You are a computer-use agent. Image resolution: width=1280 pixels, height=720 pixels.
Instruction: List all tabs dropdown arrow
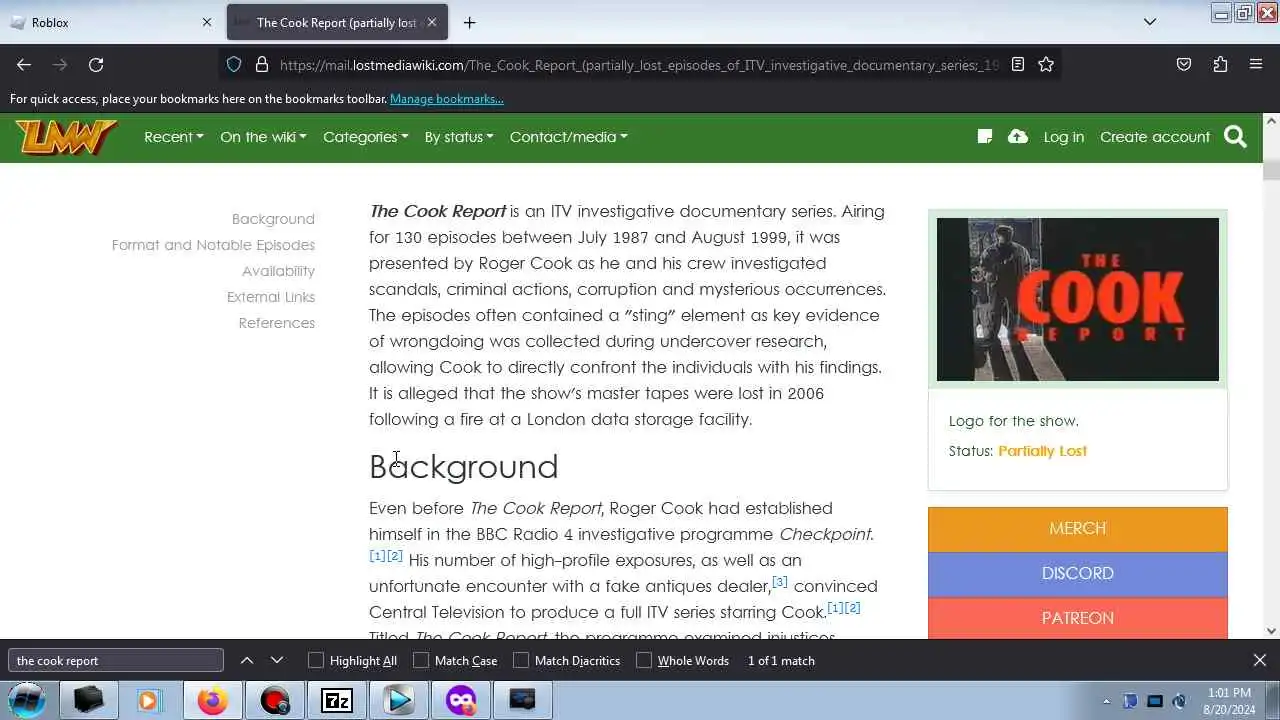click(1150, 22)
